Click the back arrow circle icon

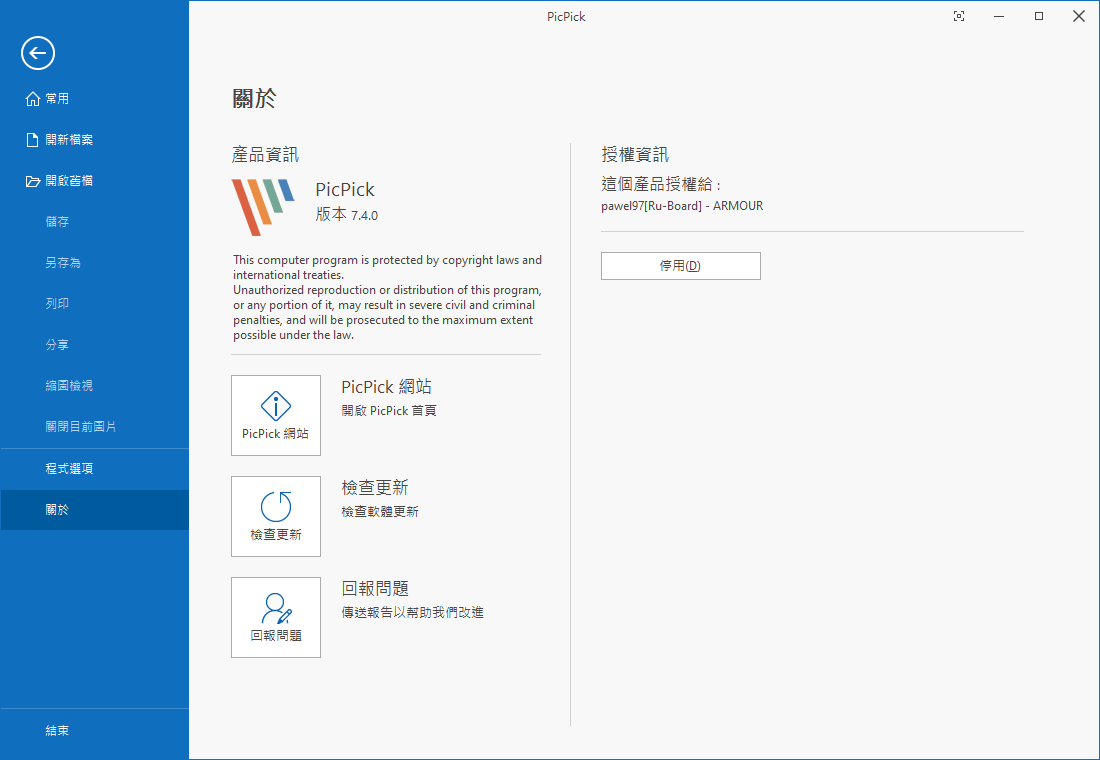[38, 53]
